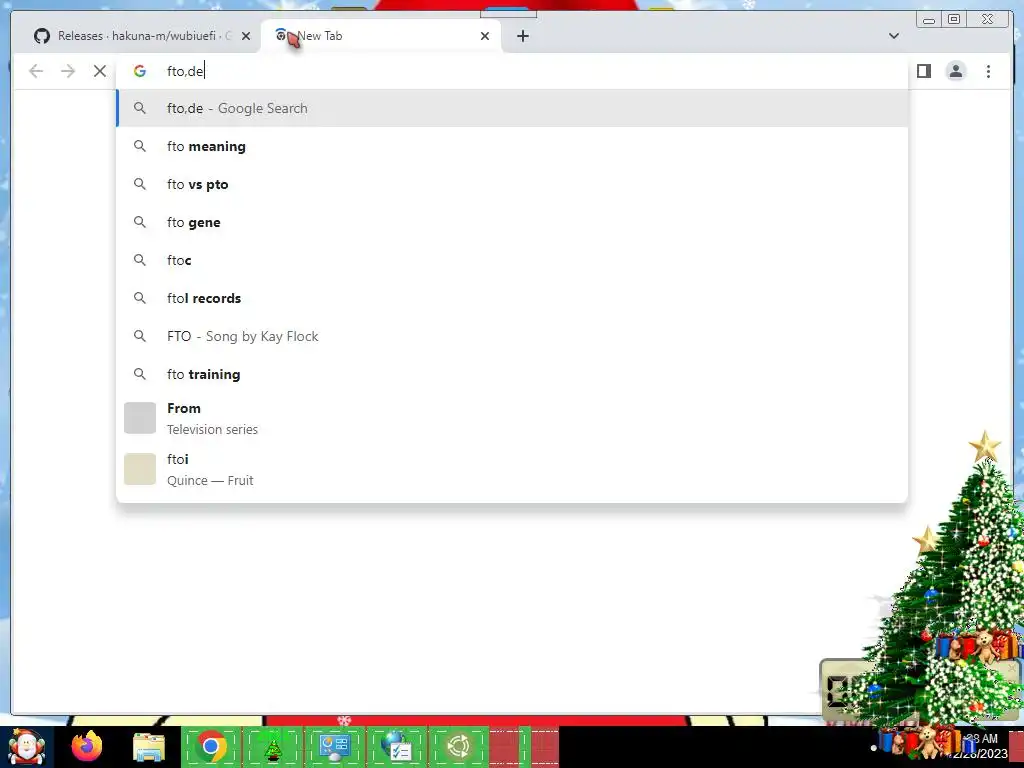Choose the 'fto meaning' suggestion
This screenshot has height=768, width=1024.
click(513, 146)
